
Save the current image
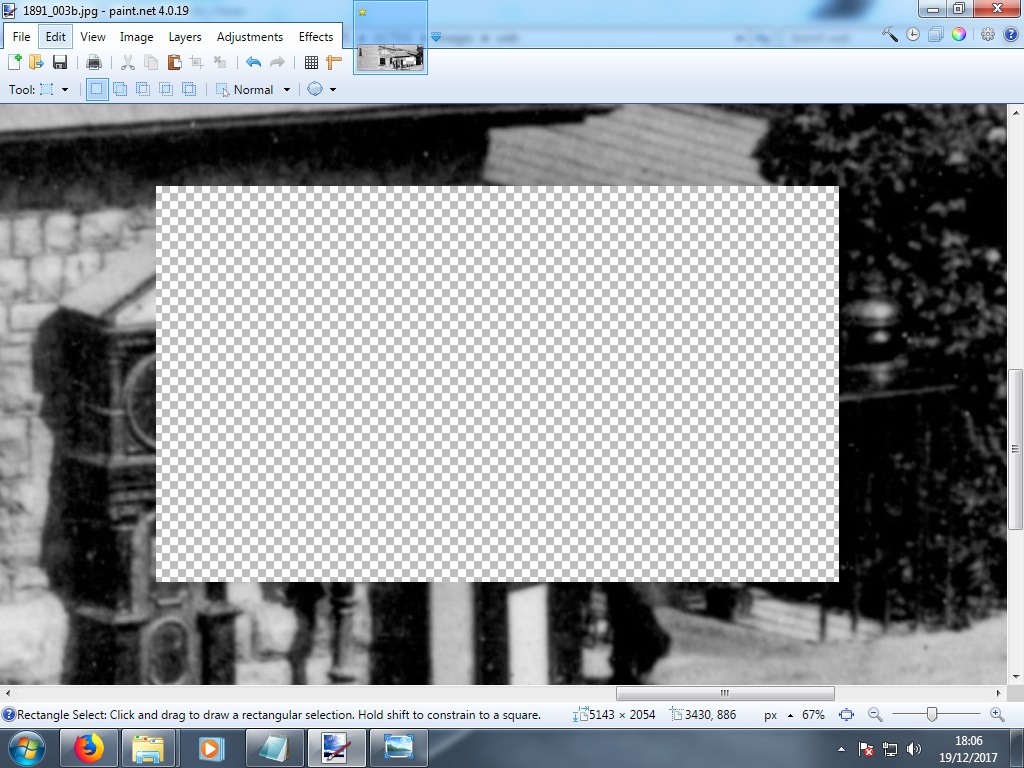59,61
